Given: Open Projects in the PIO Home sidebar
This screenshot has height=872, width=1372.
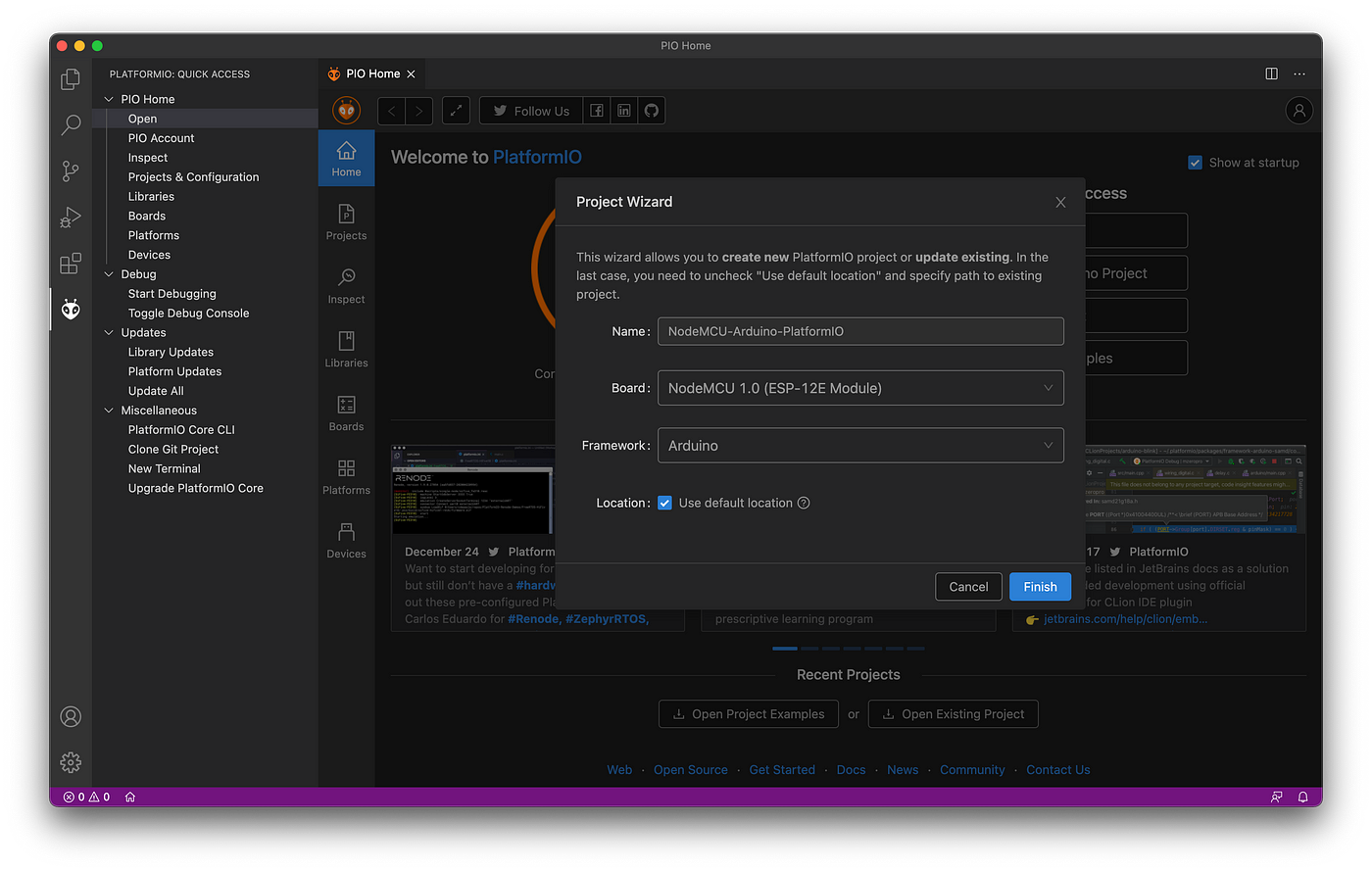Looking at the screenshot, I should (x=347, y=222).
